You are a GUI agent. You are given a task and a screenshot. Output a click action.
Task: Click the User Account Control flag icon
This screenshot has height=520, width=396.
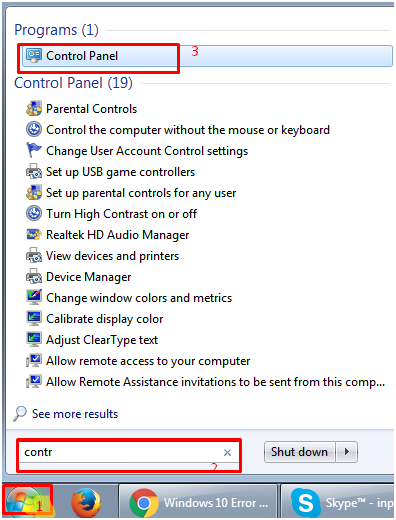34,150
